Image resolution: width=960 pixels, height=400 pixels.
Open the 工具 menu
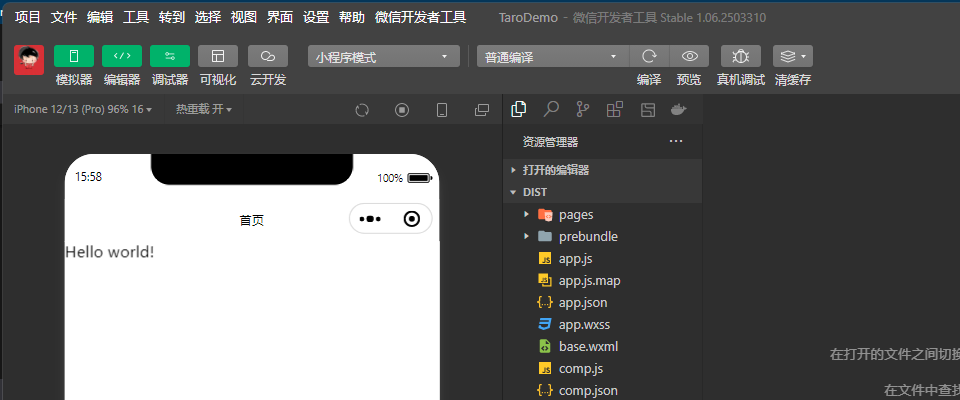coord(136,17)
